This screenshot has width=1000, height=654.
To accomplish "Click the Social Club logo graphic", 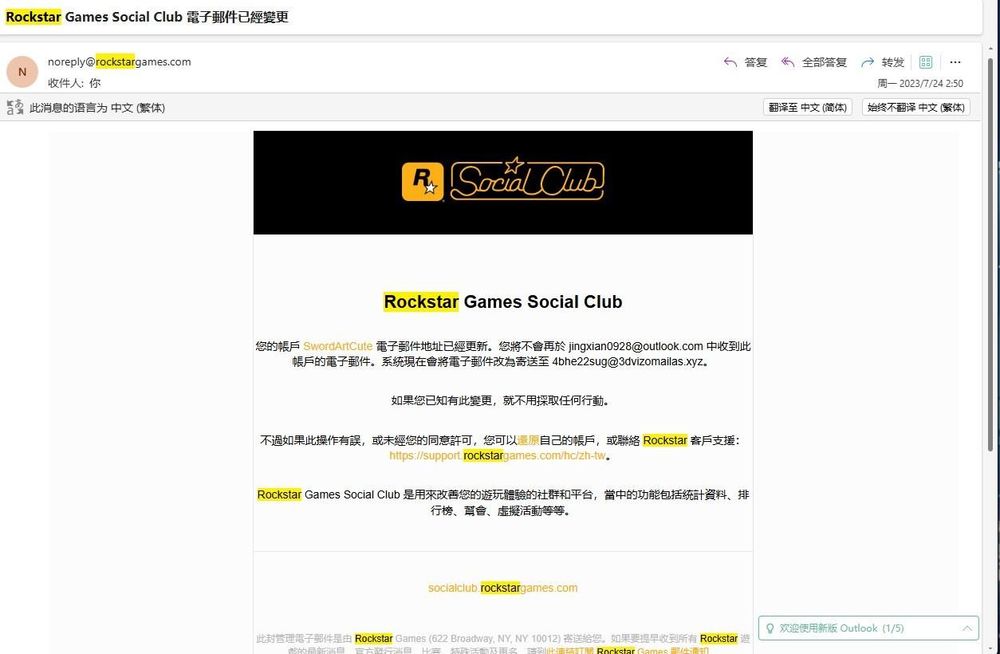I will (x=527, y=179).
